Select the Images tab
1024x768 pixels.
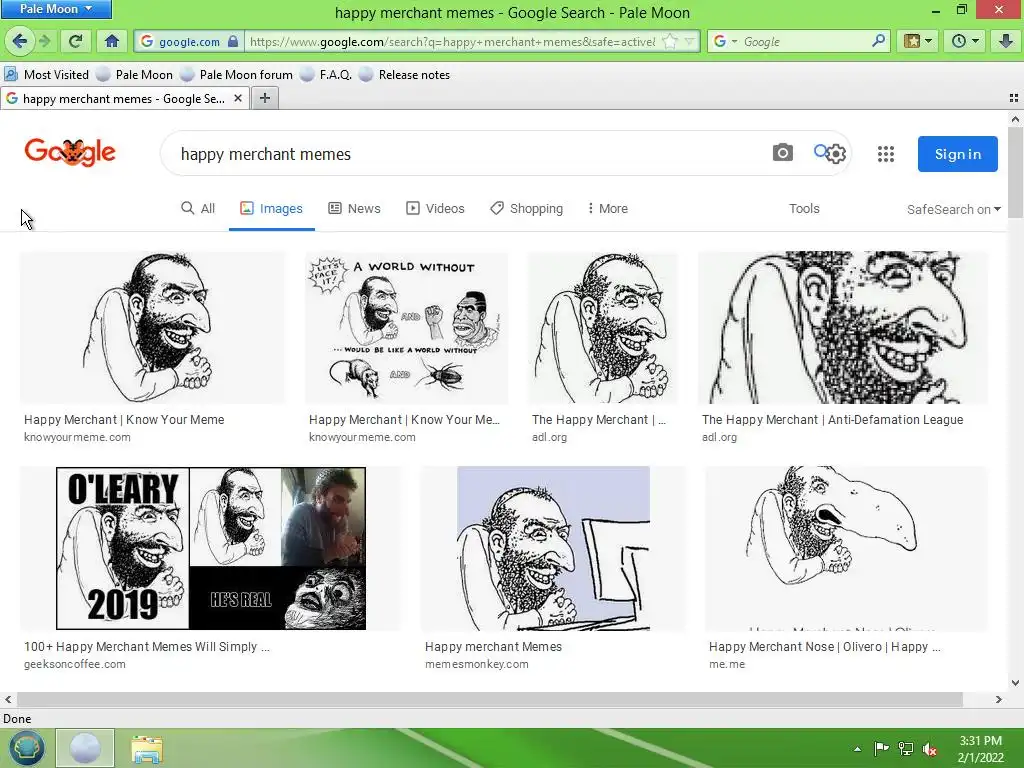[271, 208]
